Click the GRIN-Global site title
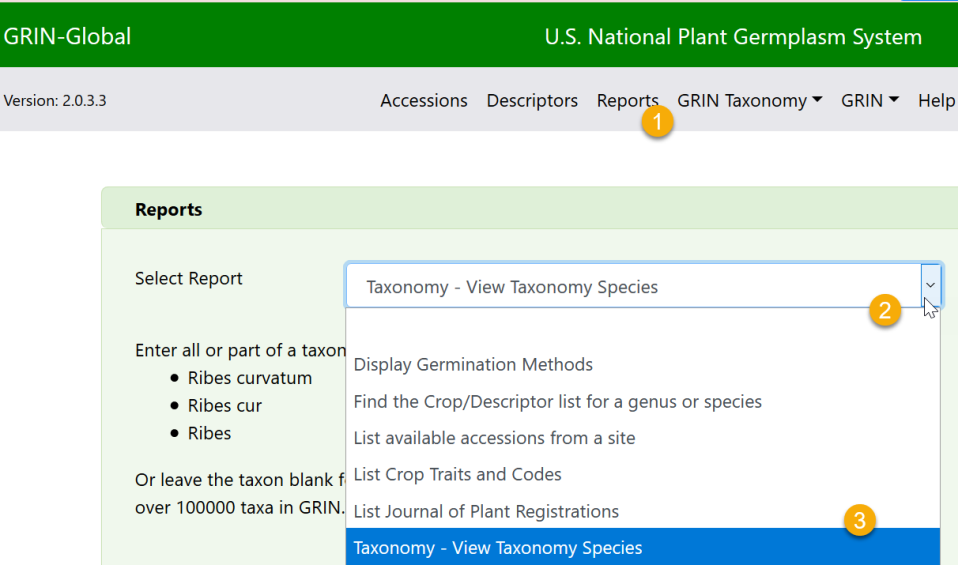958x565 pixels. pos(67,36)
